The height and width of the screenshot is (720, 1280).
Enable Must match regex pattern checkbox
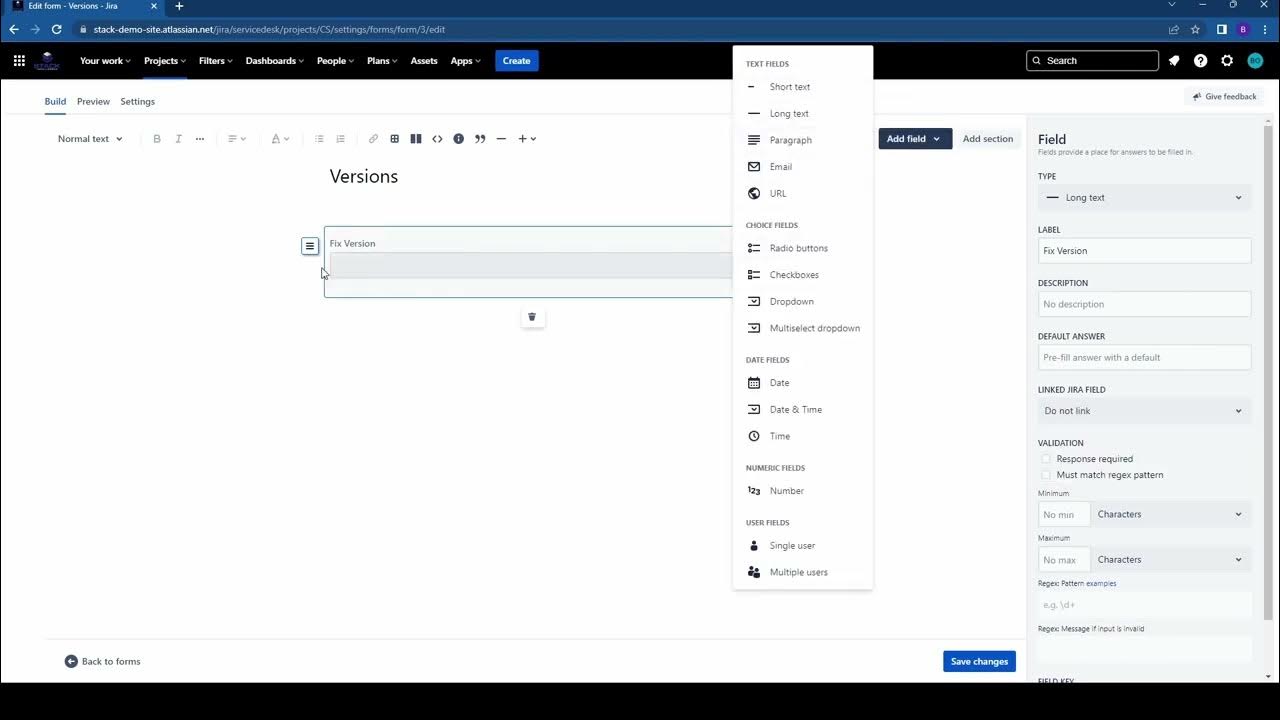coord(1046,475)
